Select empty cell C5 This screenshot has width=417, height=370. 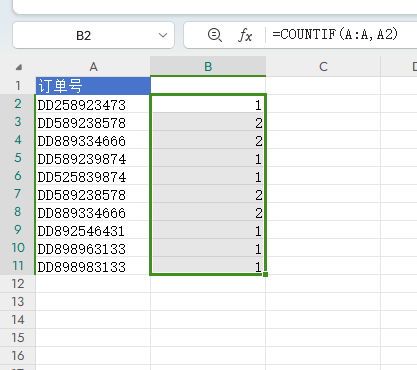323,158
